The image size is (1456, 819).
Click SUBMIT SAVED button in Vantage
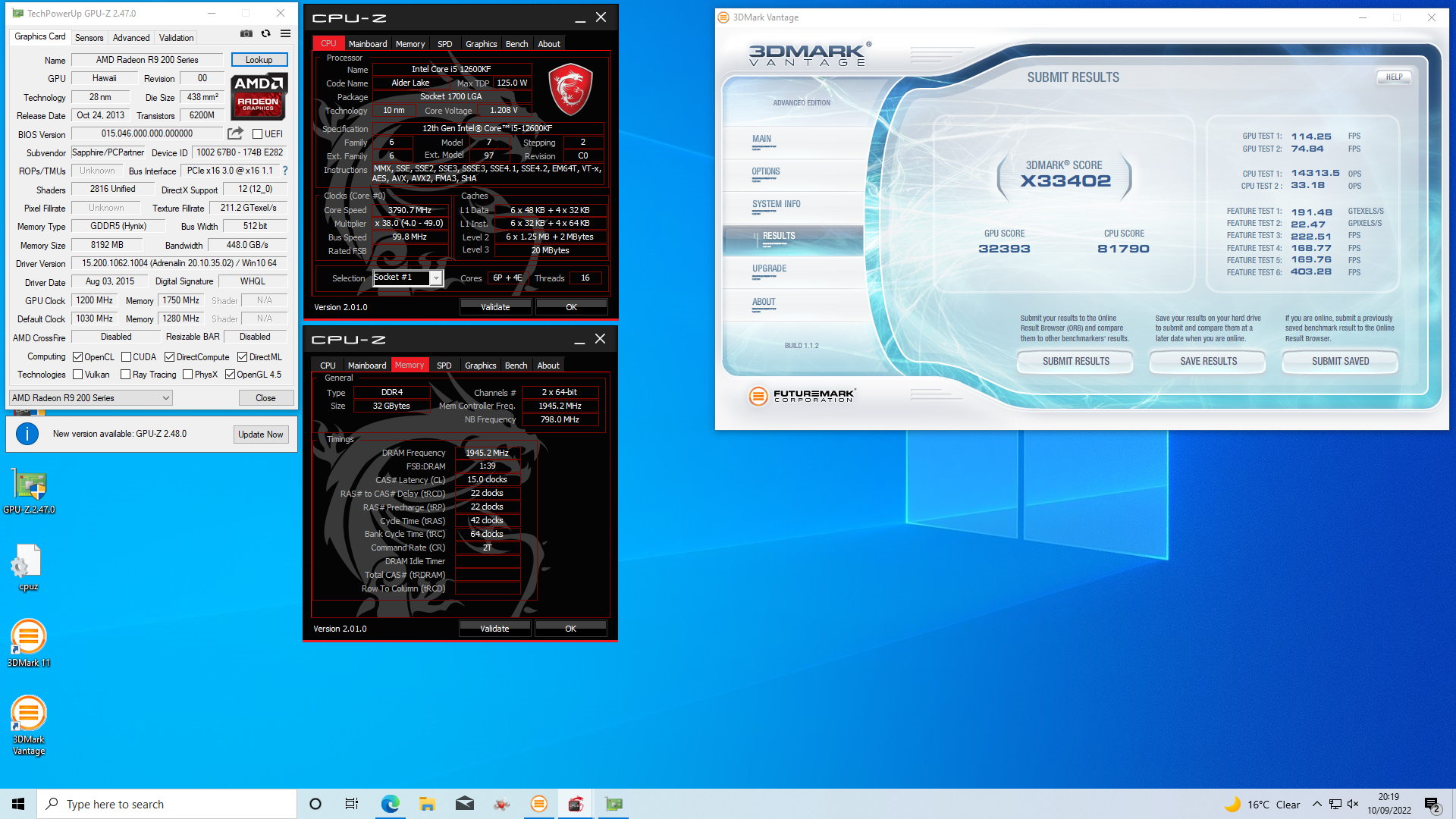point(1340,362)
